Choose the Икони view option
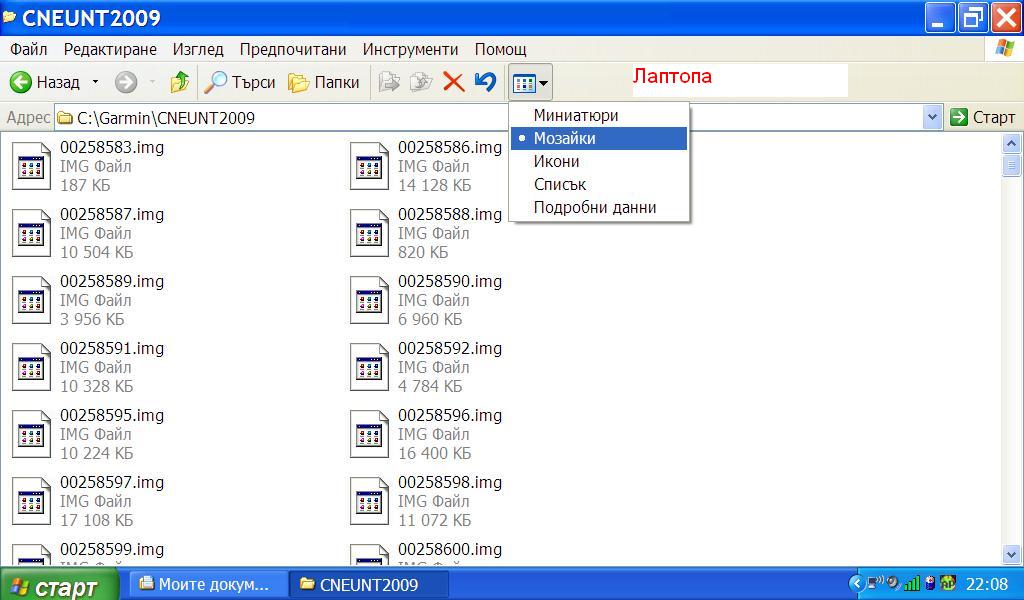 coord(556,161)
